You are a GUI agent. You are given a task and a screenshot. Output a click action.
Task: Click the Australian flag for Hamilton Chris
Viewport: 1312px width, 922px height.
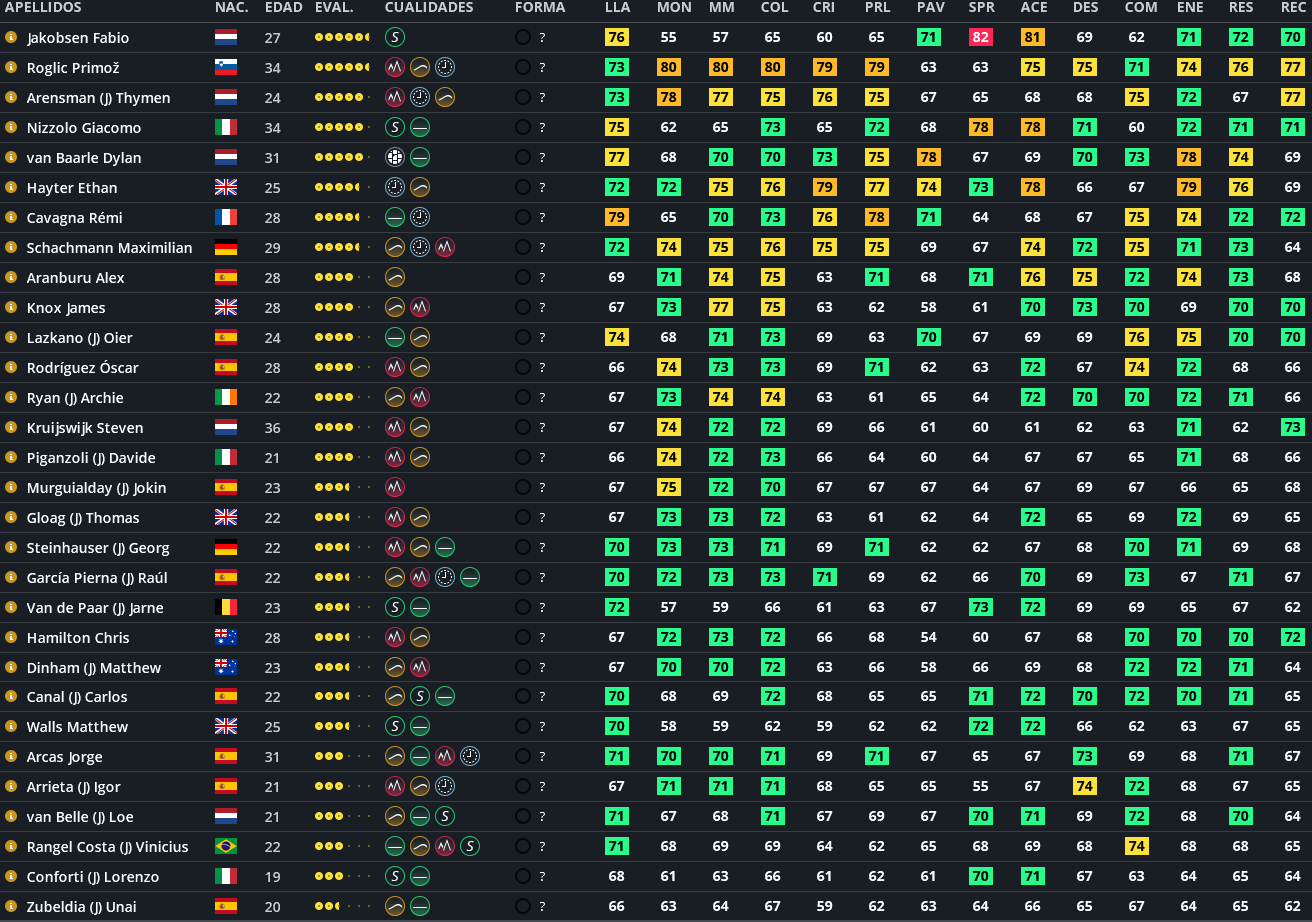pyautogui.click(x=226, y=638)
